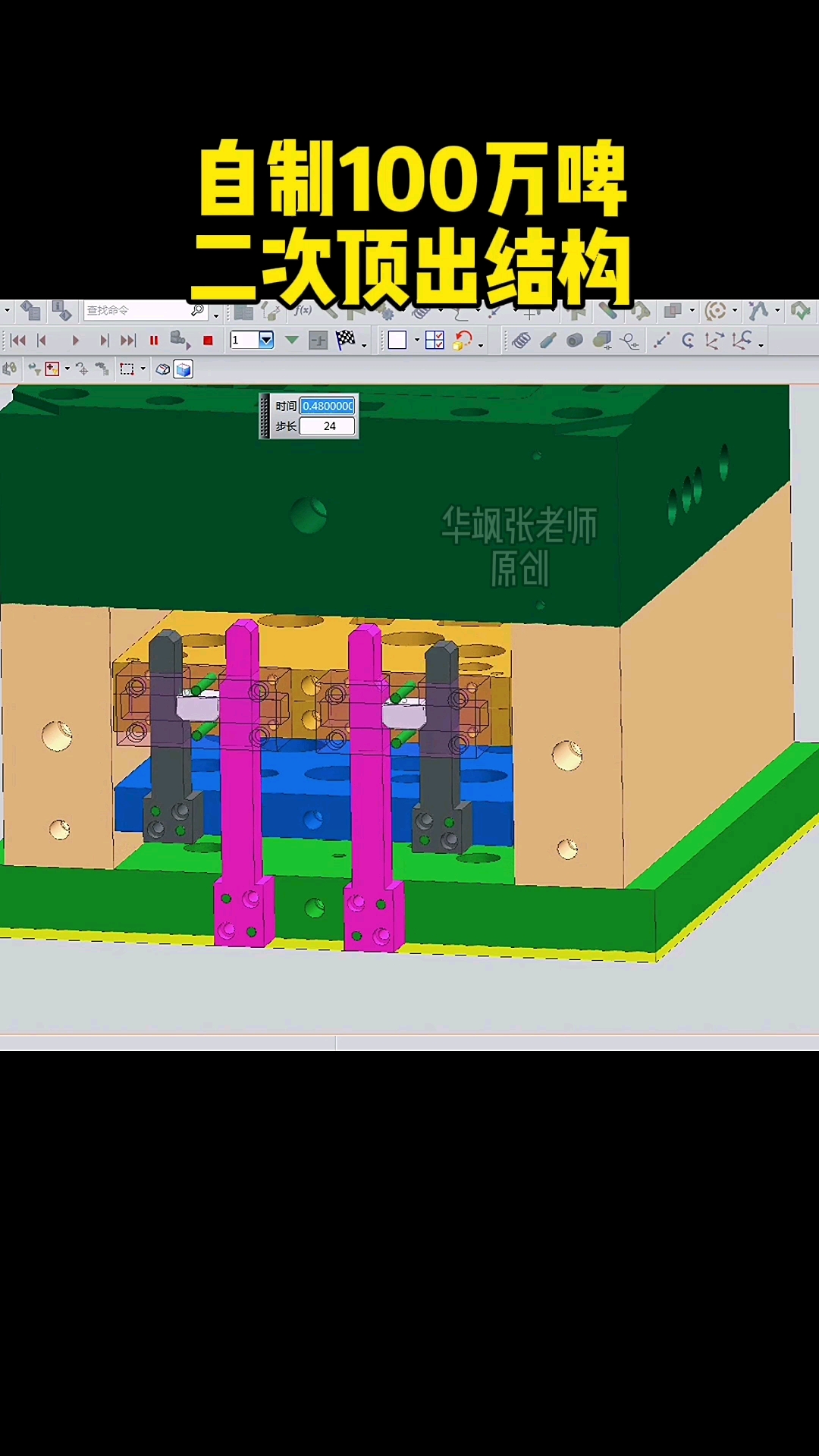
Task: Toggle the shaded blue cube display icon
Action: [184, 369]
